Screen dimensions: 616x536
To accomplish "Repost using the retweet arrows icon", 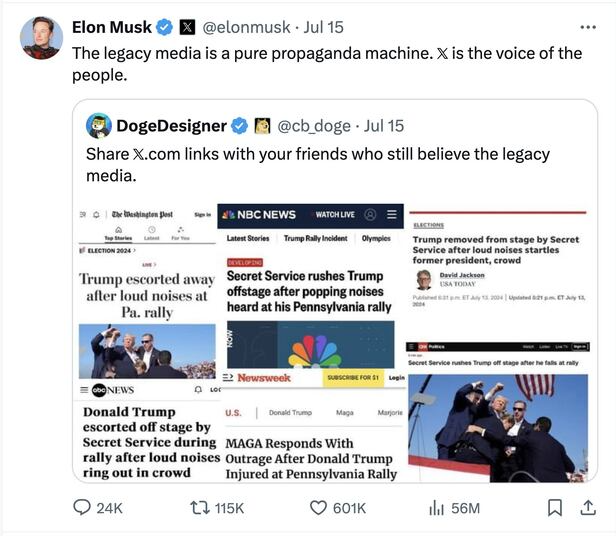I will pos(200,508).
